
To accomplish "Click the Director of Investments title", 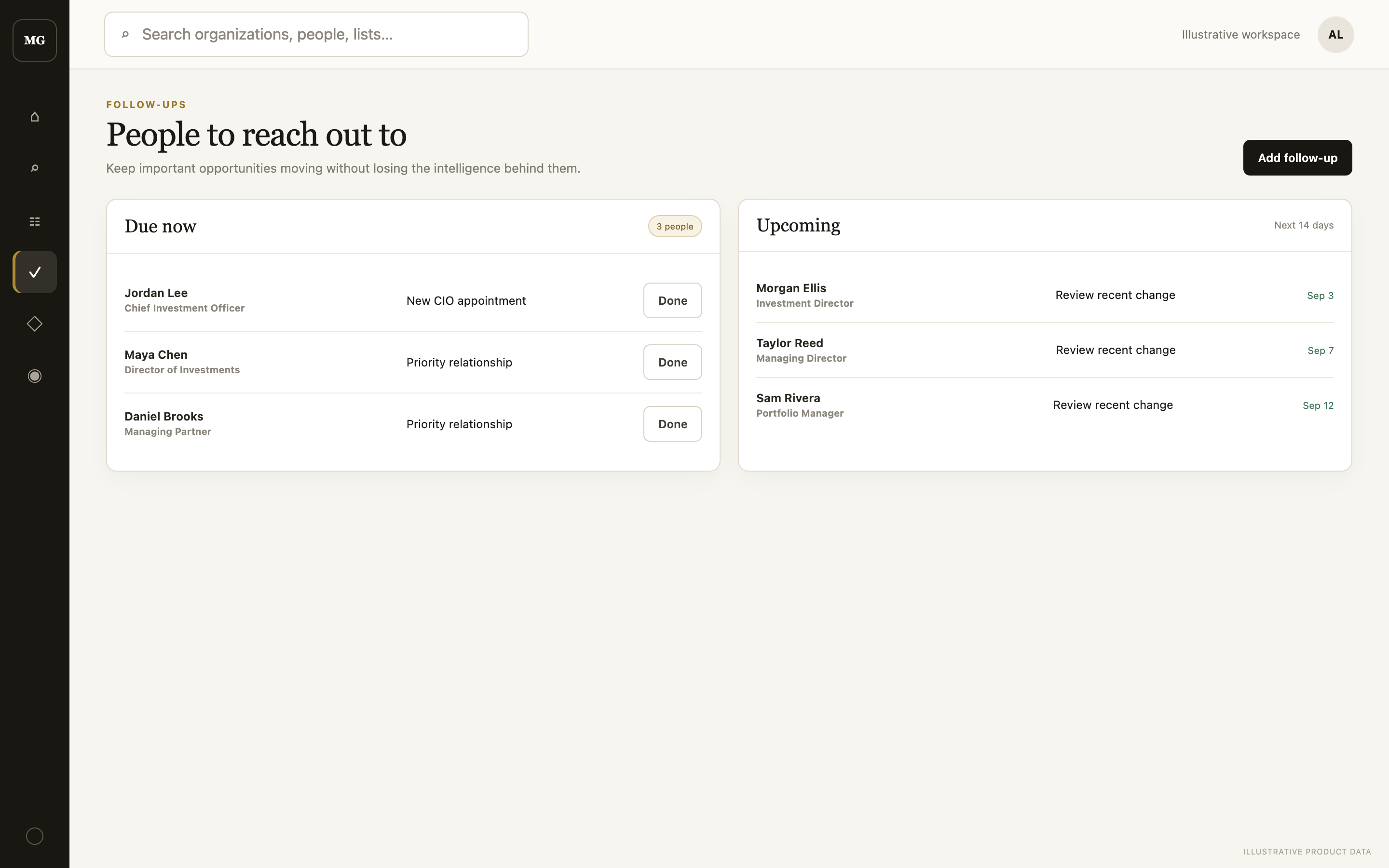I will (x=182, y=370).
